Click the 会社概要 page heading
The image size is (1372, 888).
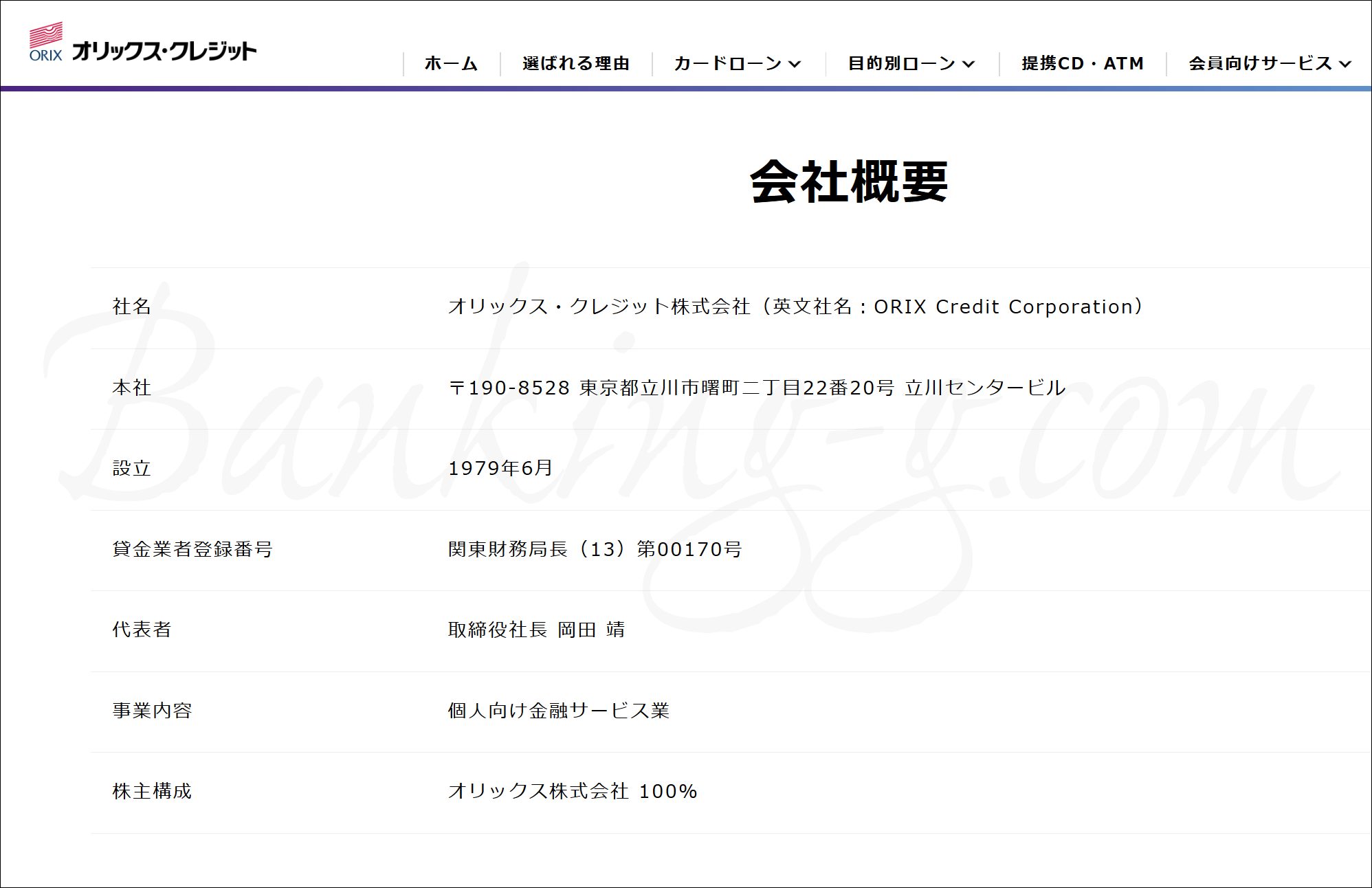pyautogui.click(x=849, y=182)
